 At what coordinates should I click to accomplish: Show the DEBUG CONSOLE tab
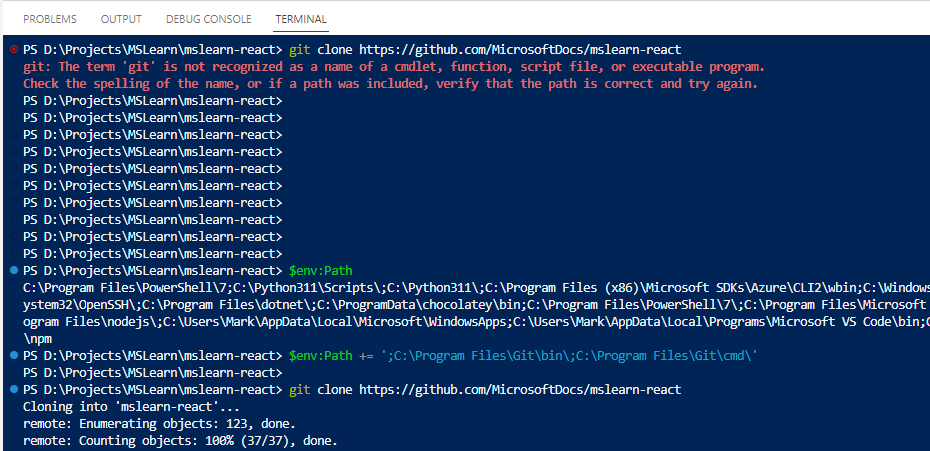coord(208,19)
